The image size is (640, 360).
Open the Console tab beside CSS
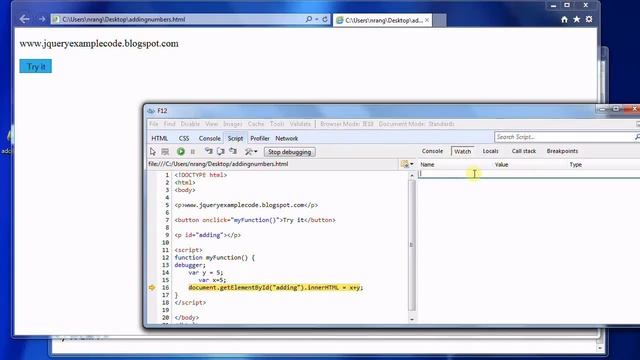click(209, 138)
